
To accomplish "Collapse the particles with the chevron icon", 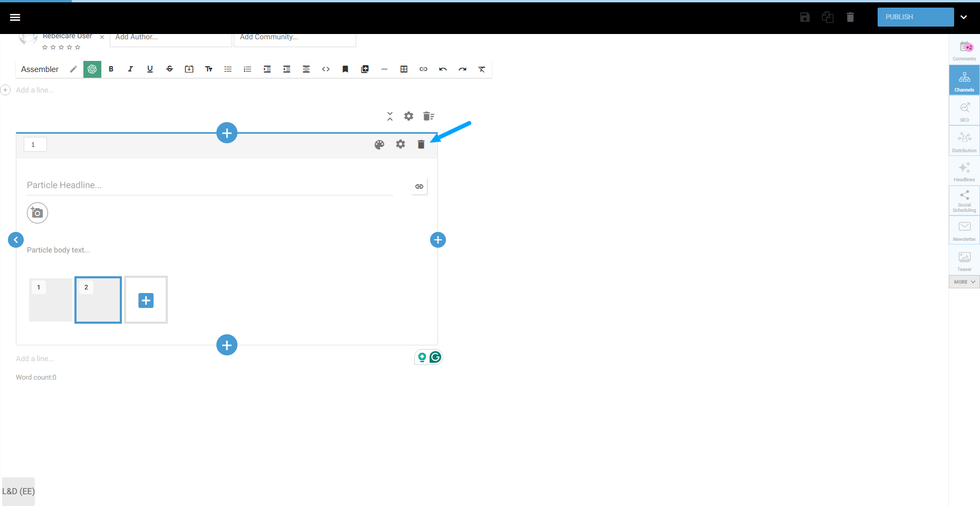I will pos(390,116).
